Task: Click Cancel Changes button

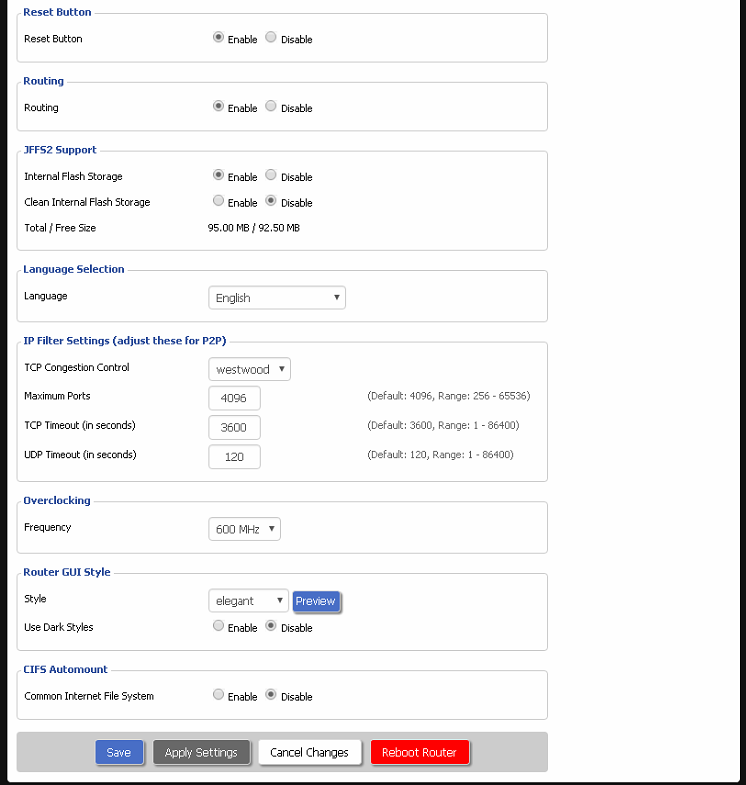Action: tap(309, 752)
